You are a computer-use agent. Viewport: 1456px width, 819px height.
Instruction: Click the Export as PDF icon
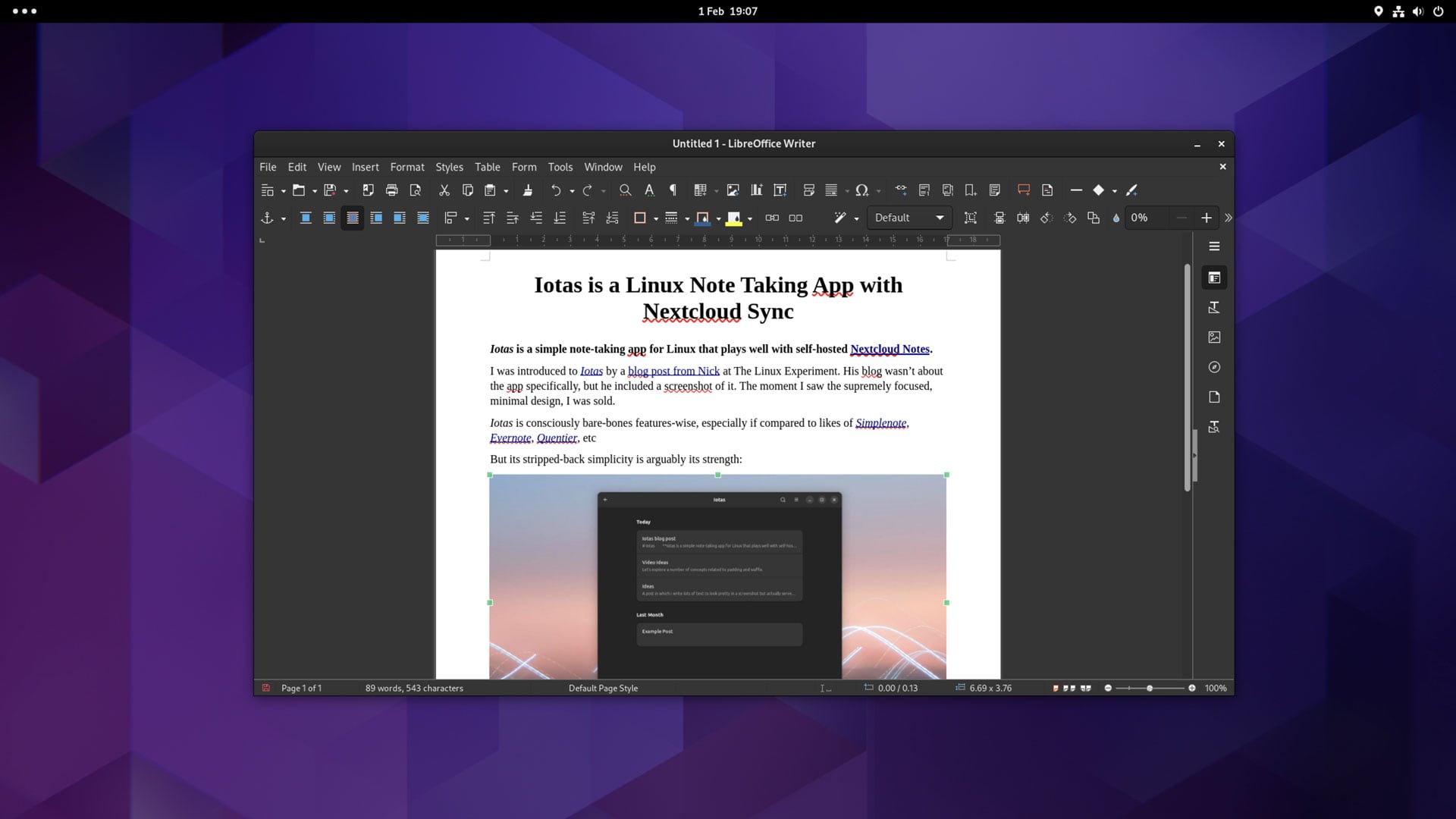pos(368,190)
